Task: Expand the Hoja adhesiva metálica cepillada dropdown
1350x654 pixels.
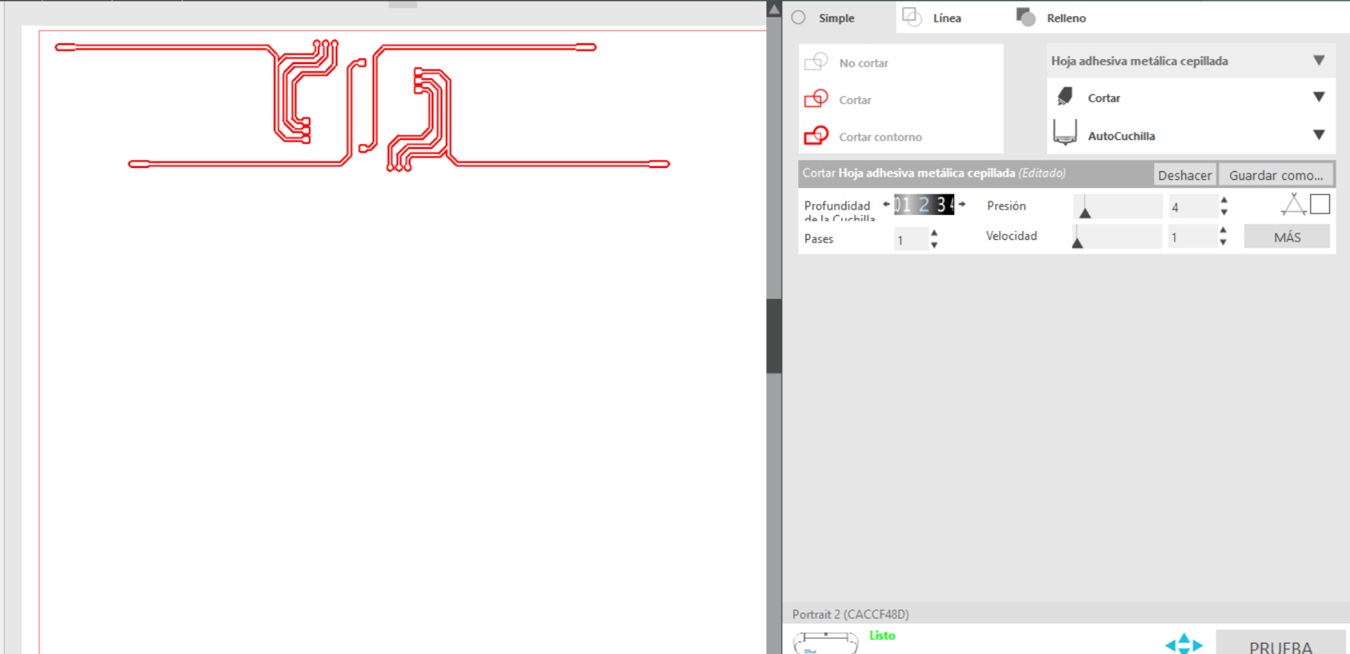Action: (x=1319, y=61)
